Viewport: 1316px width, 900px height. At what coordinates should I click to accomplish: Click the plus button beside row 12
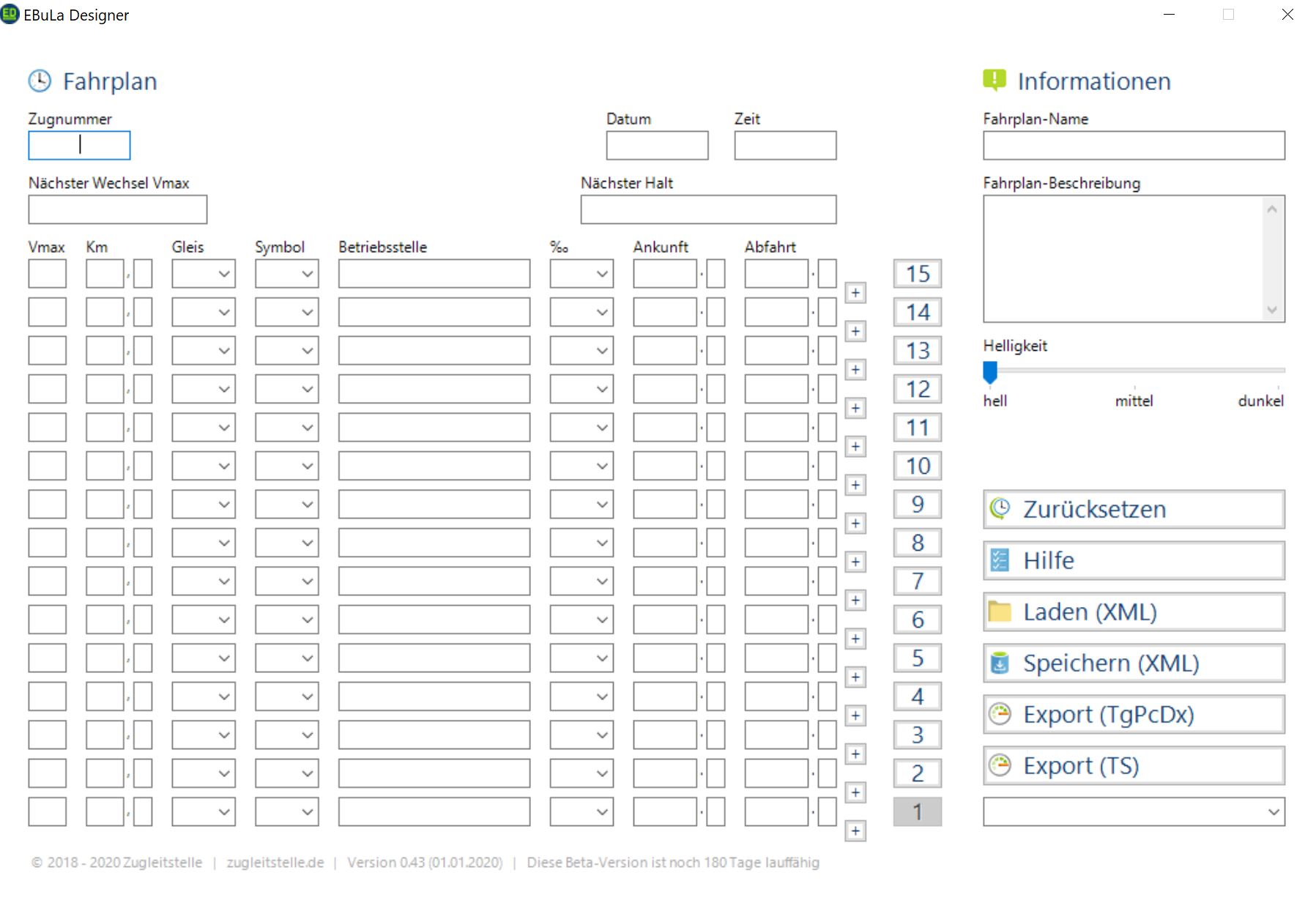tap(855, 408)
